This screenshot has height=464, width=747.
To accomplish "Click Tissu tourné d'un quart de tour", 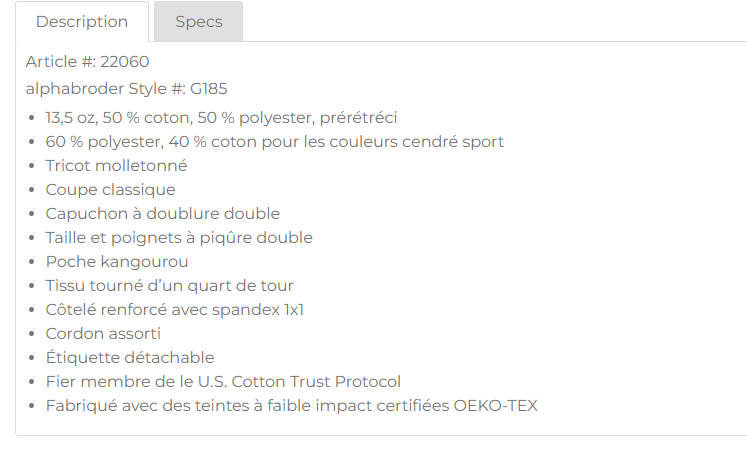I will [169, 286].
